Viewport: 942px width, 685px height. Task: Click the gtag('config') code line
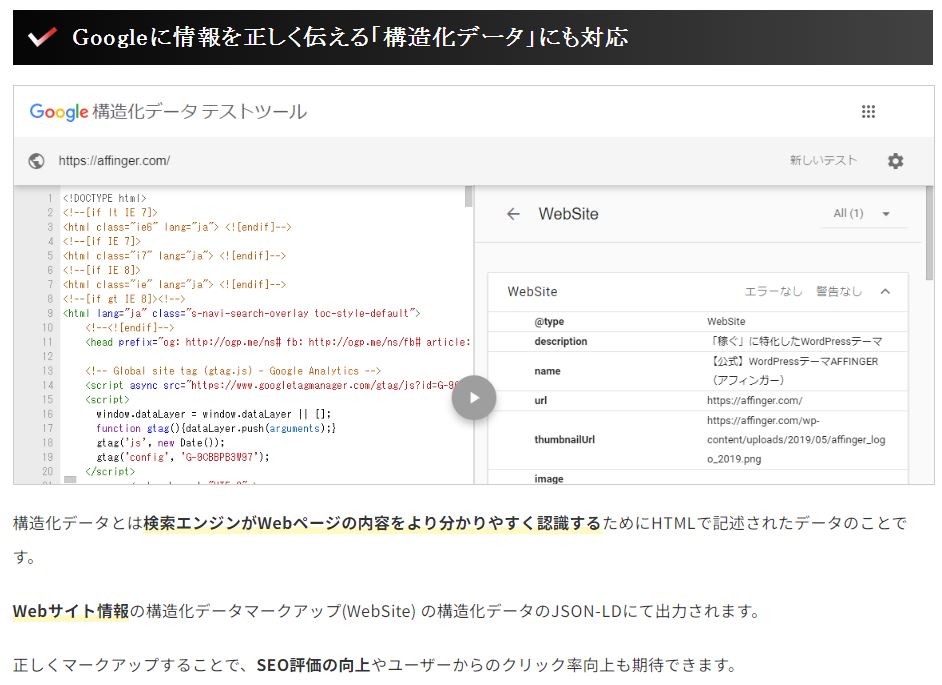183,458
